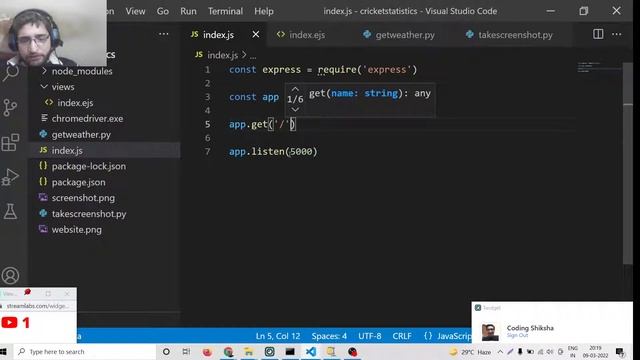640x360 pixels.
Task: Click index.js in the breadcrumb
Action: (222, 55)
